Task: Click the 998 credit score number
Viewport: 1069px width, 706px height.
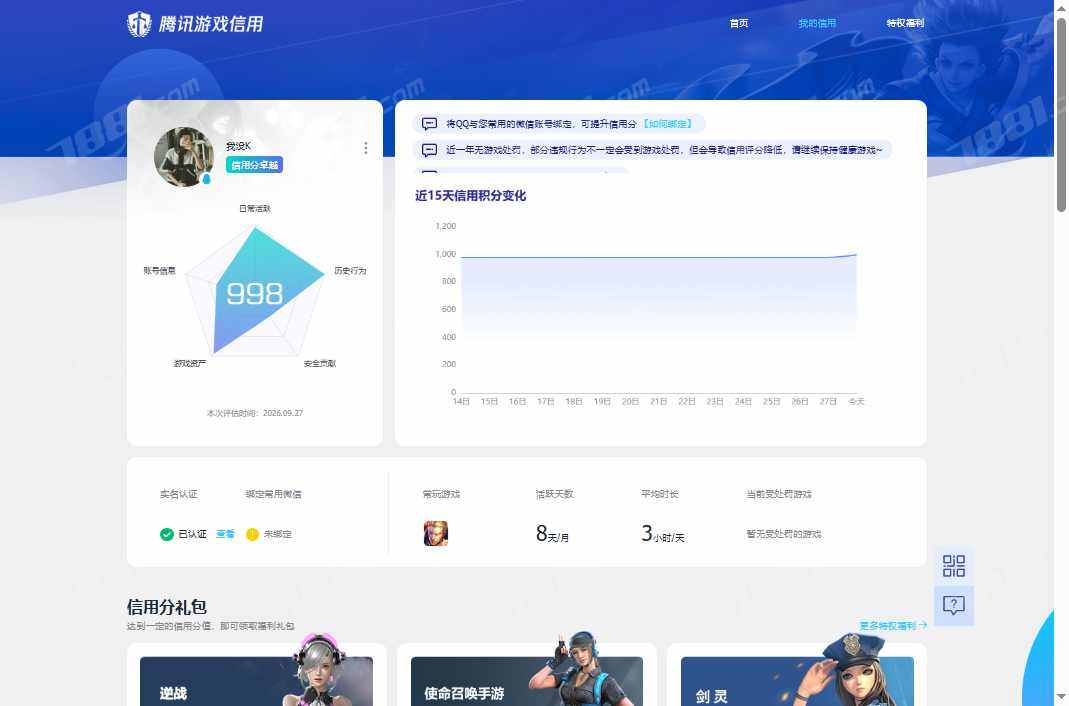Action: click(254, 294)
